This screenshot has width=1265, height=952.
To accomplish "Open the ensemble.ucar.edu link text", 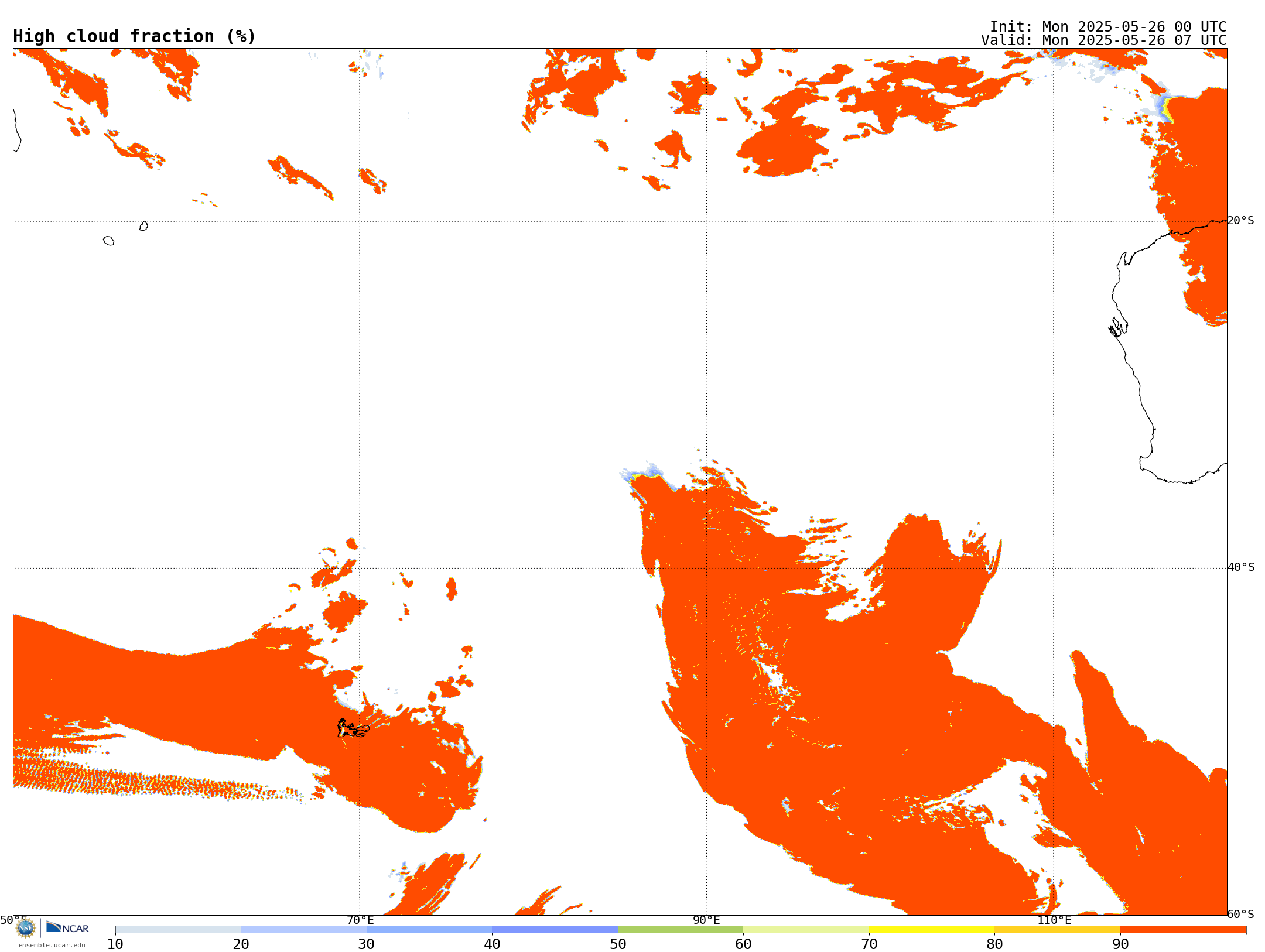I will pos(52,945).
